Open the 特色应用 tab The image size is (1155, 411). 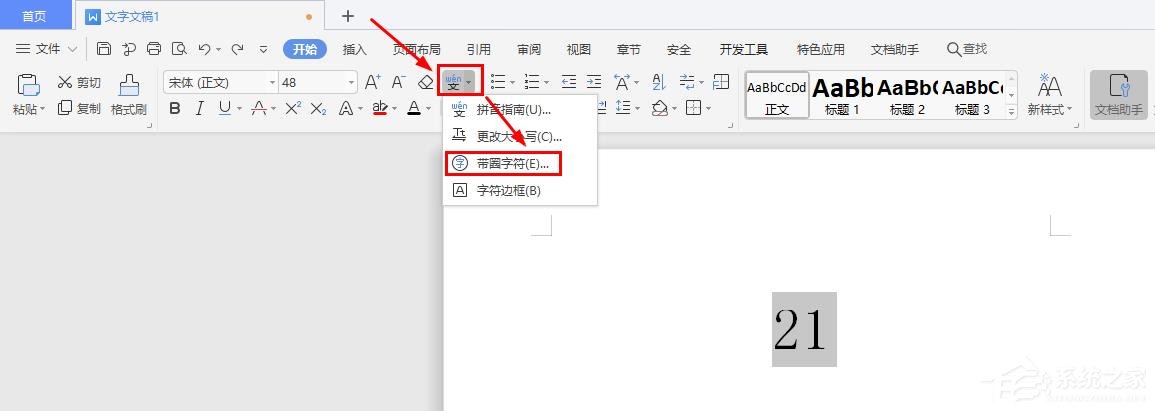point(821,49)
